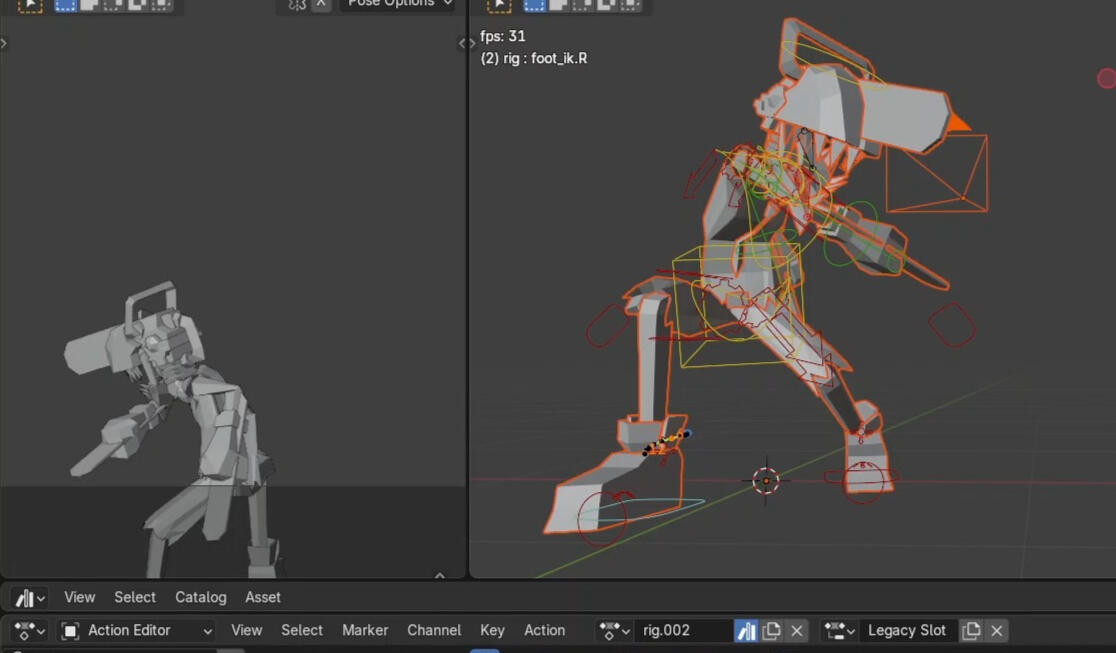Click the Legacy Slot name field
This screenshot has height=653, width=1116.
[906, 631]
